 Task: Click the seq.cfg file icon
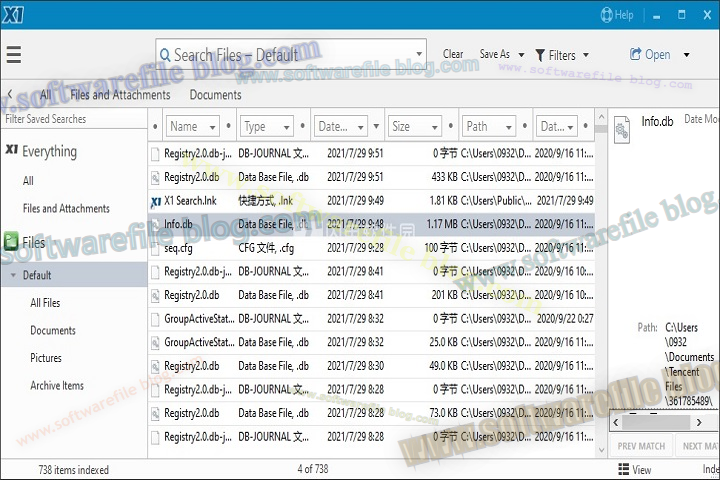pos(156,248)
